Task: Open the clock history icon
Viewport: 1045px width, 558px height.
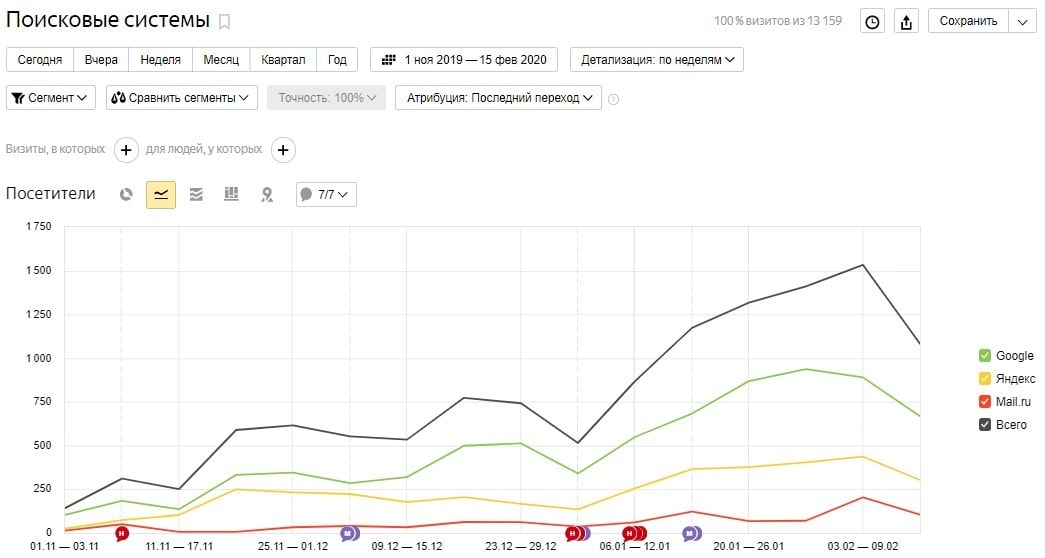Action: point(872,21)
